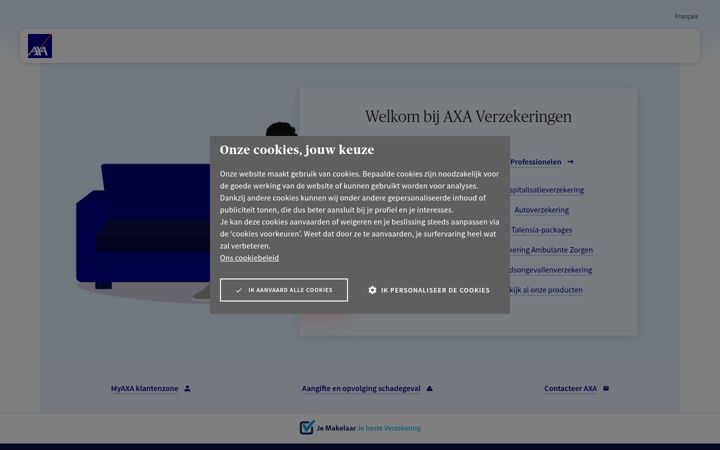Accept all cookies with 'Ik aanvaard alle cookies'
The height and width of the screenshot is (450, 720).
coord(284,290)
